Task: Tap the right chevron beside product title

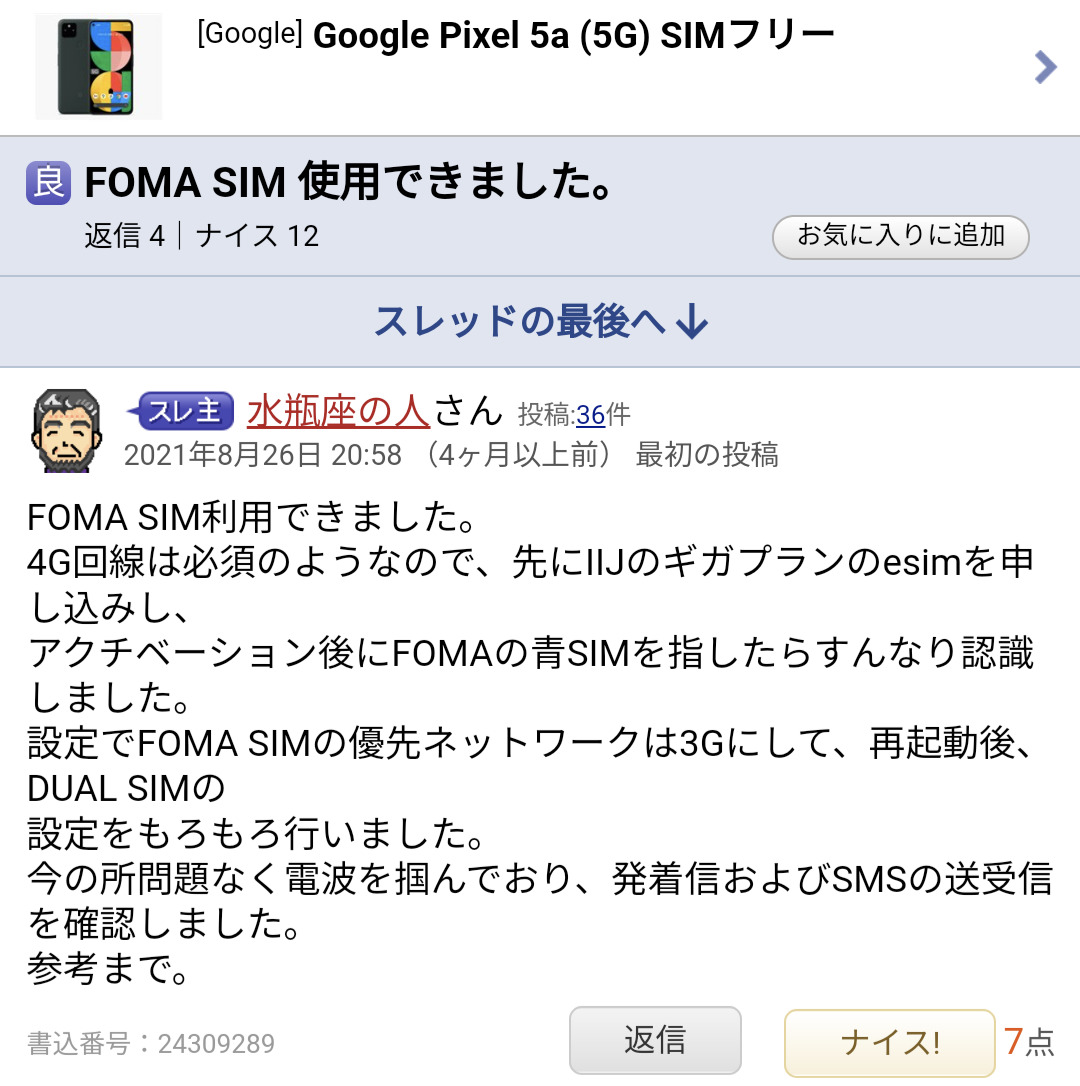Action: [1045, 67]
